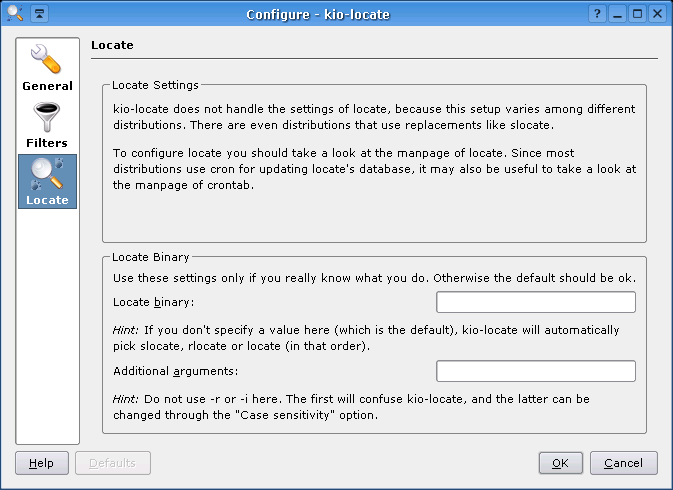Switch to the Filters page label
This screenshot has height=490, width=673.
coord(47,143)
